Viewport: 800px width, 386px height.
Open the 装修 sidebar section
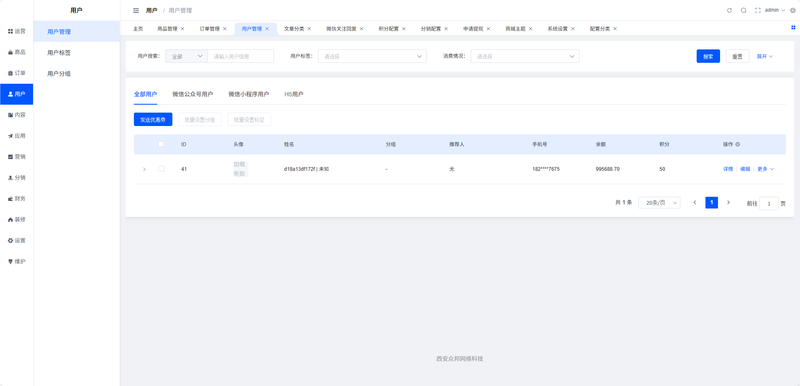(x=16, y=219)
